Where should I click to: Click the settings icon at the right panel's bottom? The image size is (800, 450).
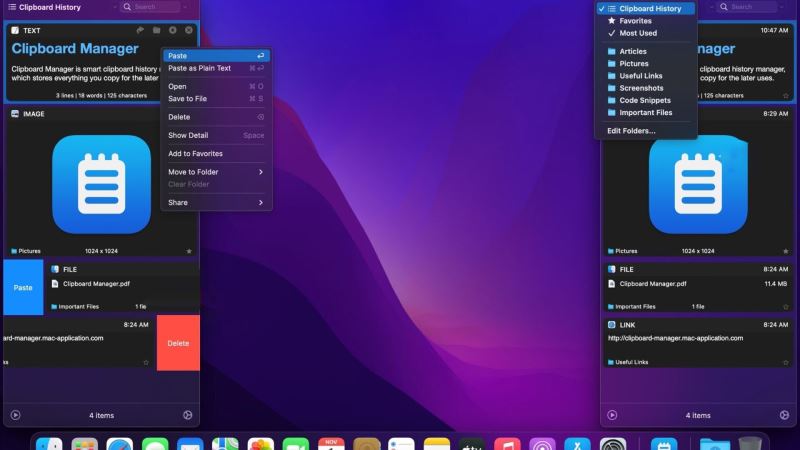coord(784,415)
